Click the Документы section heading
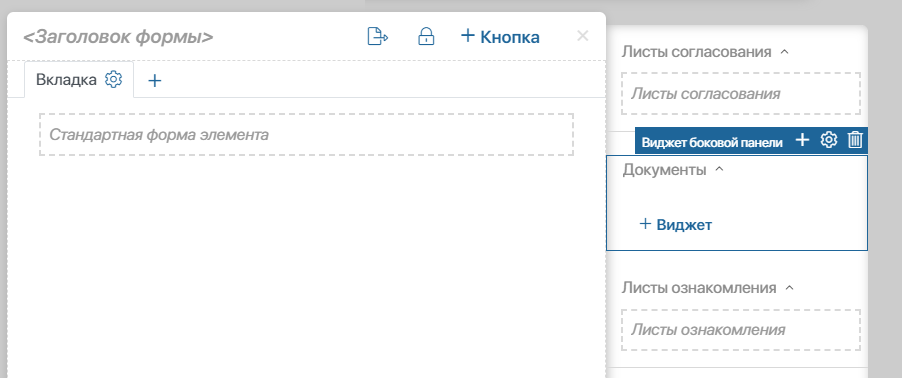The width and height of the screenshot is (902, 378). [664, 170]
